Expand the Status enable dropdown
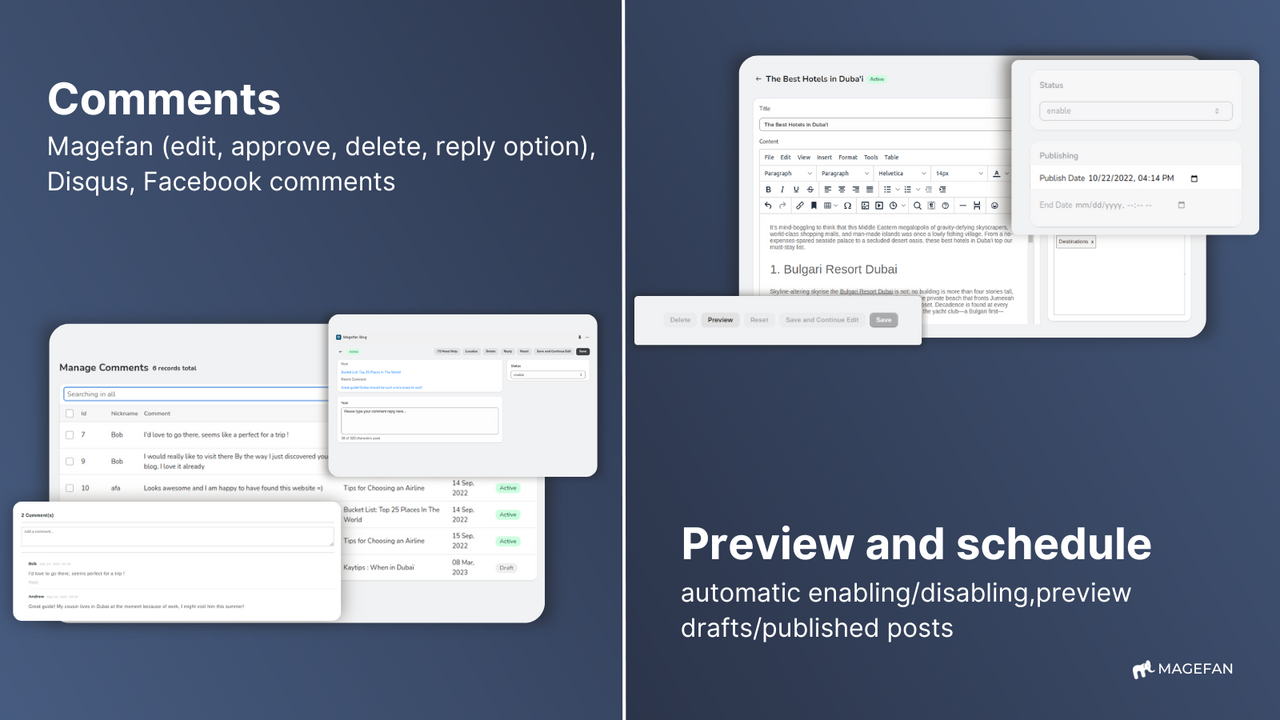 point(1135,110)
